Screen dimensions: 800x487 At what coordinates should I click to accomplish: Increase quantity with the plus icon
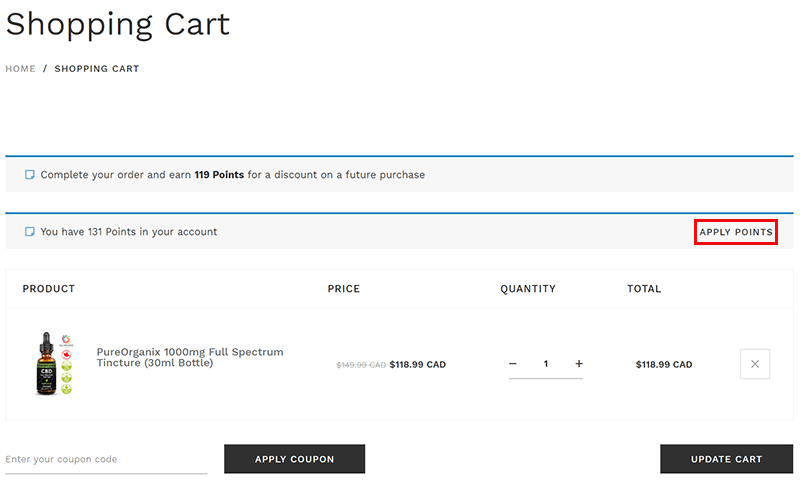(x=579, y=364)
